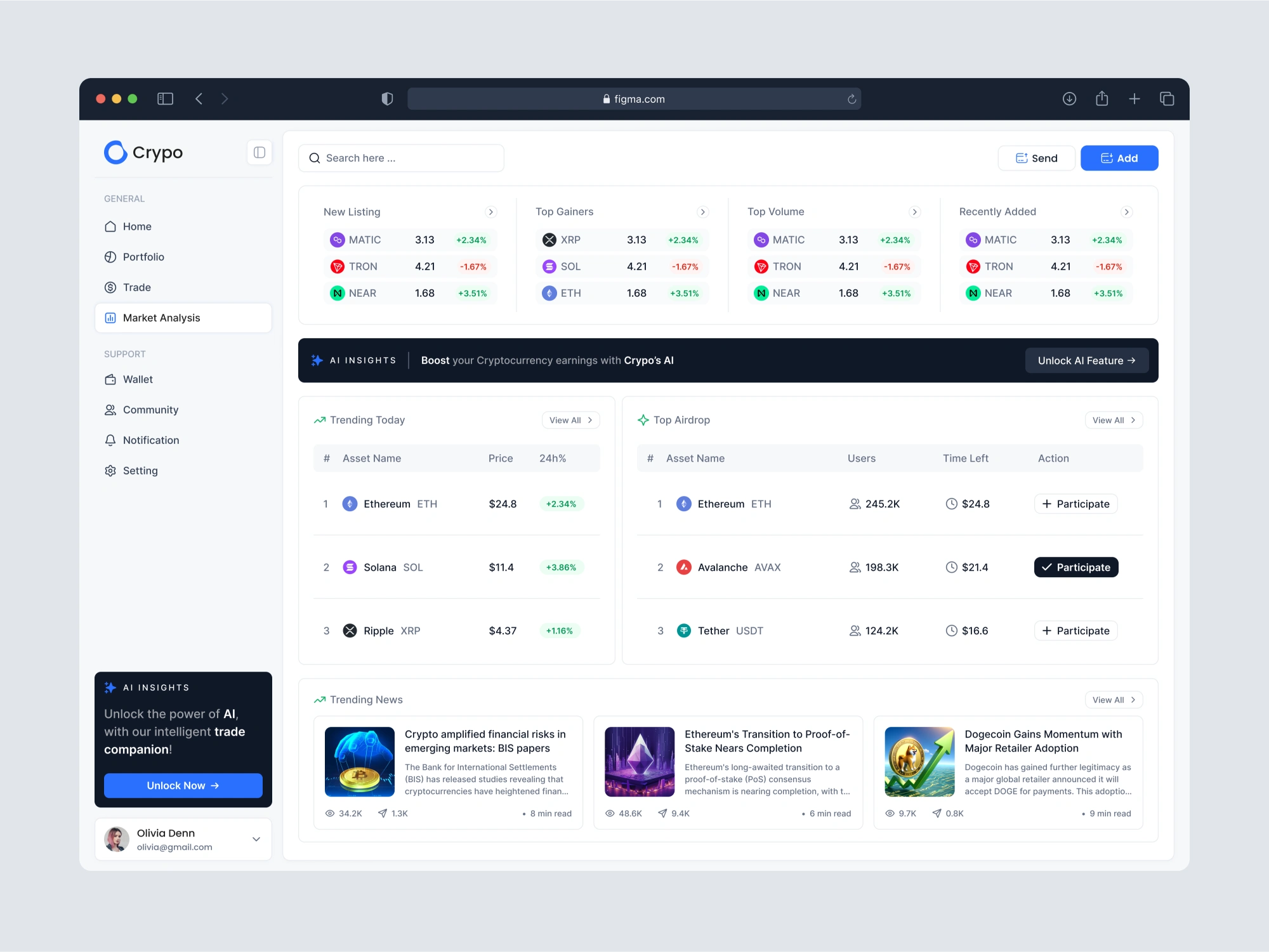1269x952 pixels.
Task: Toggle checked Participate for Avalanche
Action: click(x=1075, y=567)
